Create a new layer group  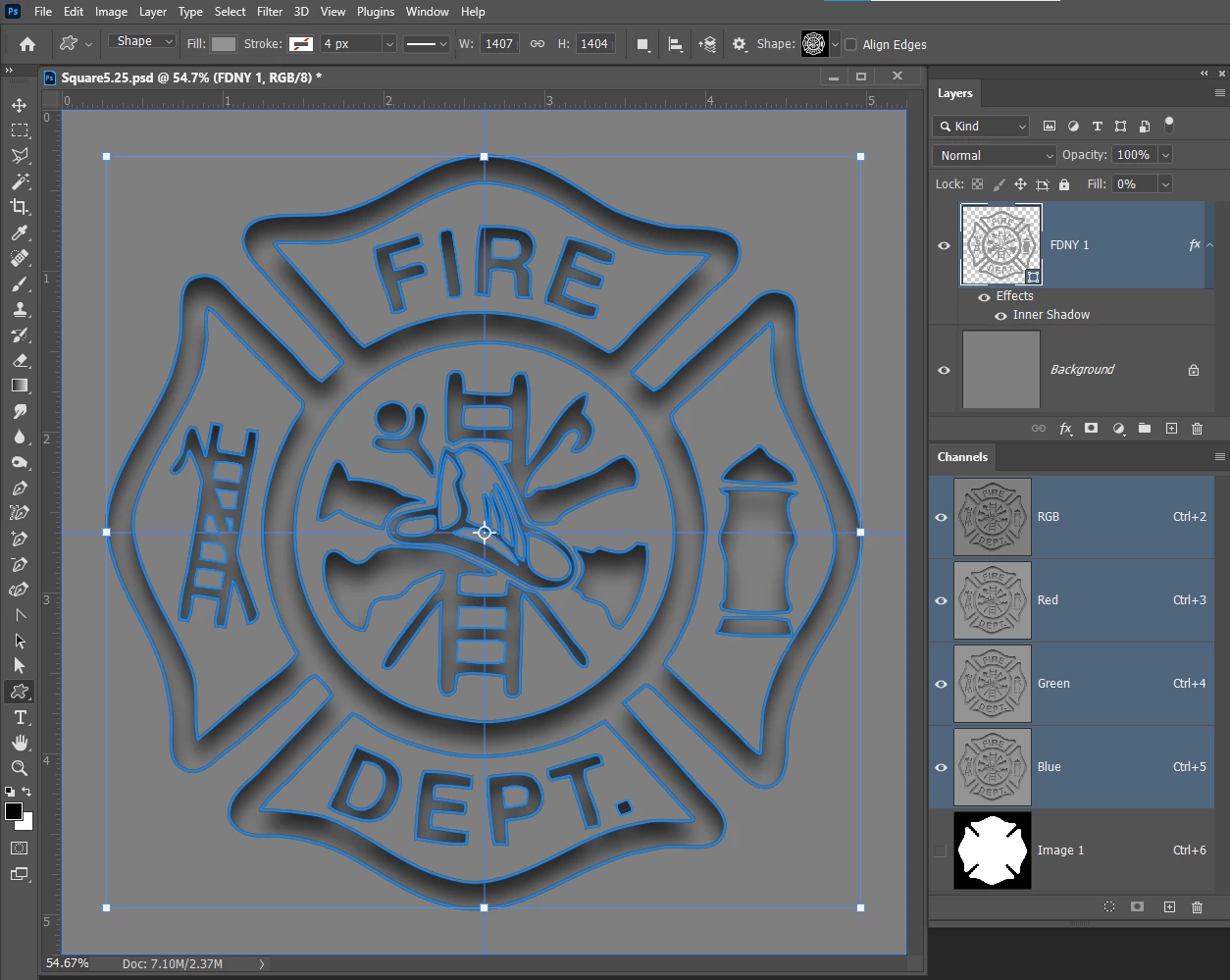pyautogui.click(x=1145, y=429)
